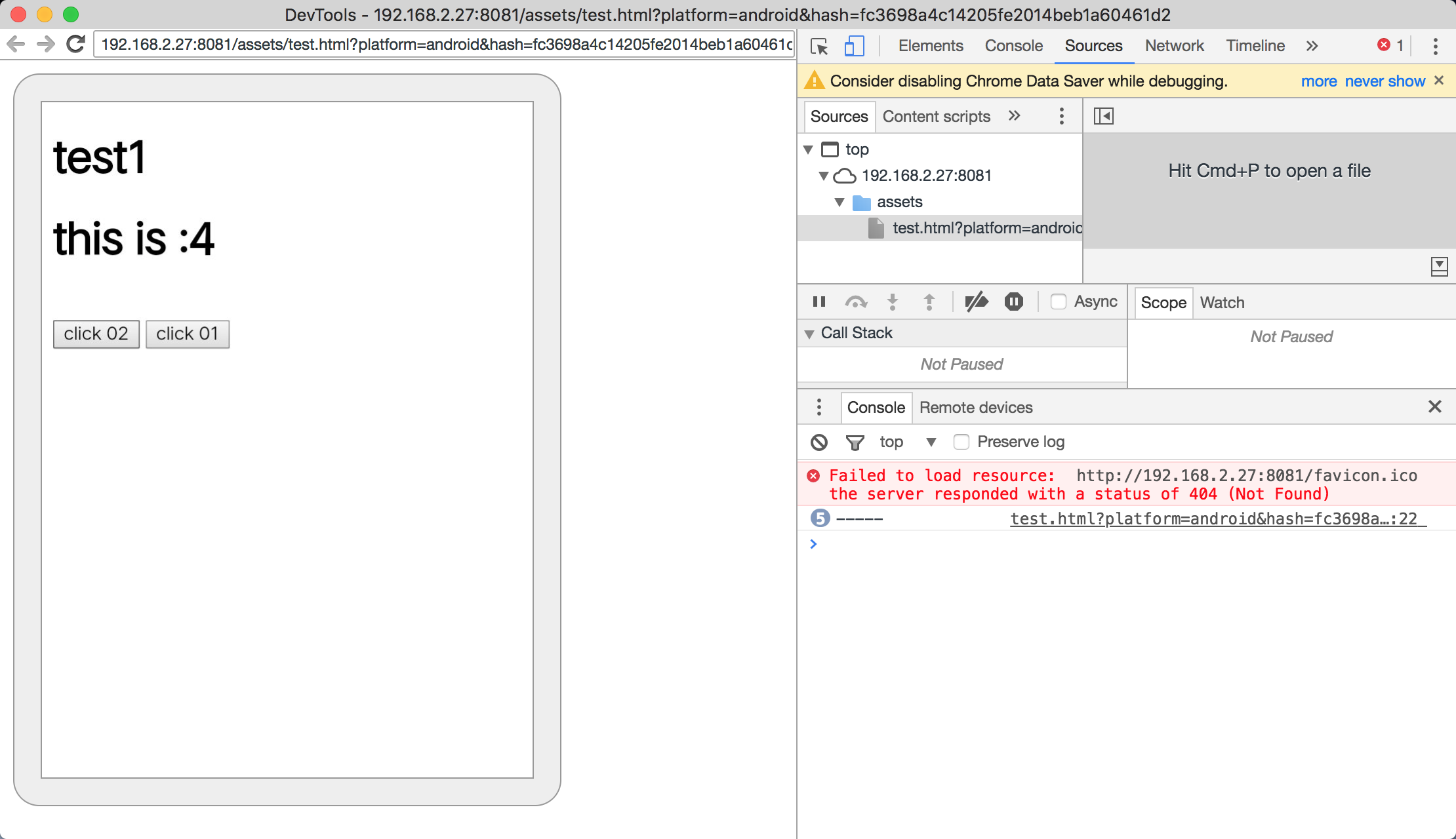The width and height of the screenshot is (1456, 839).
Task: Collapse the Call Stack section
Action: (809, 334)
